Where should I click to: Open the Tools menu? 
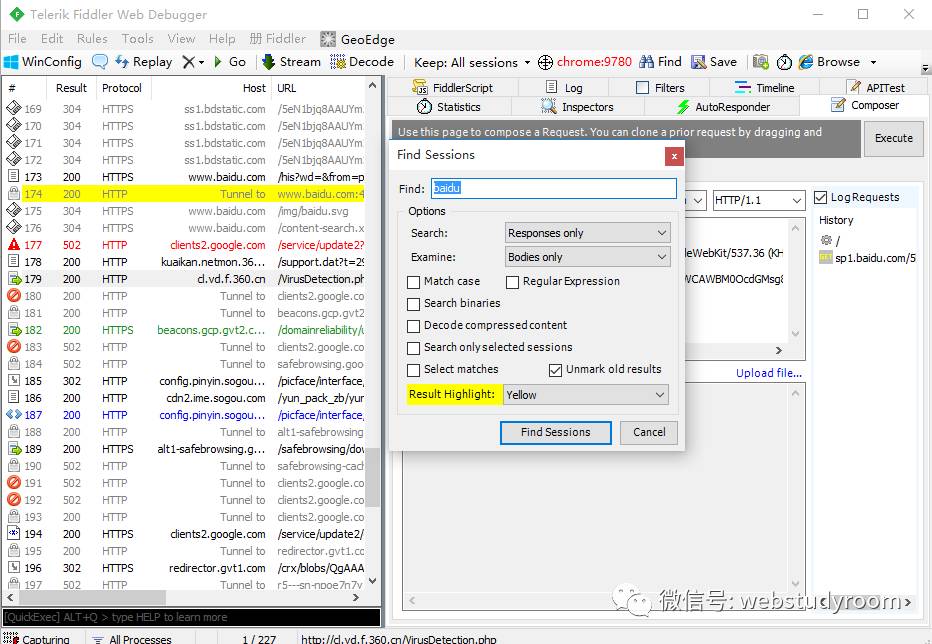pos(137,39)
